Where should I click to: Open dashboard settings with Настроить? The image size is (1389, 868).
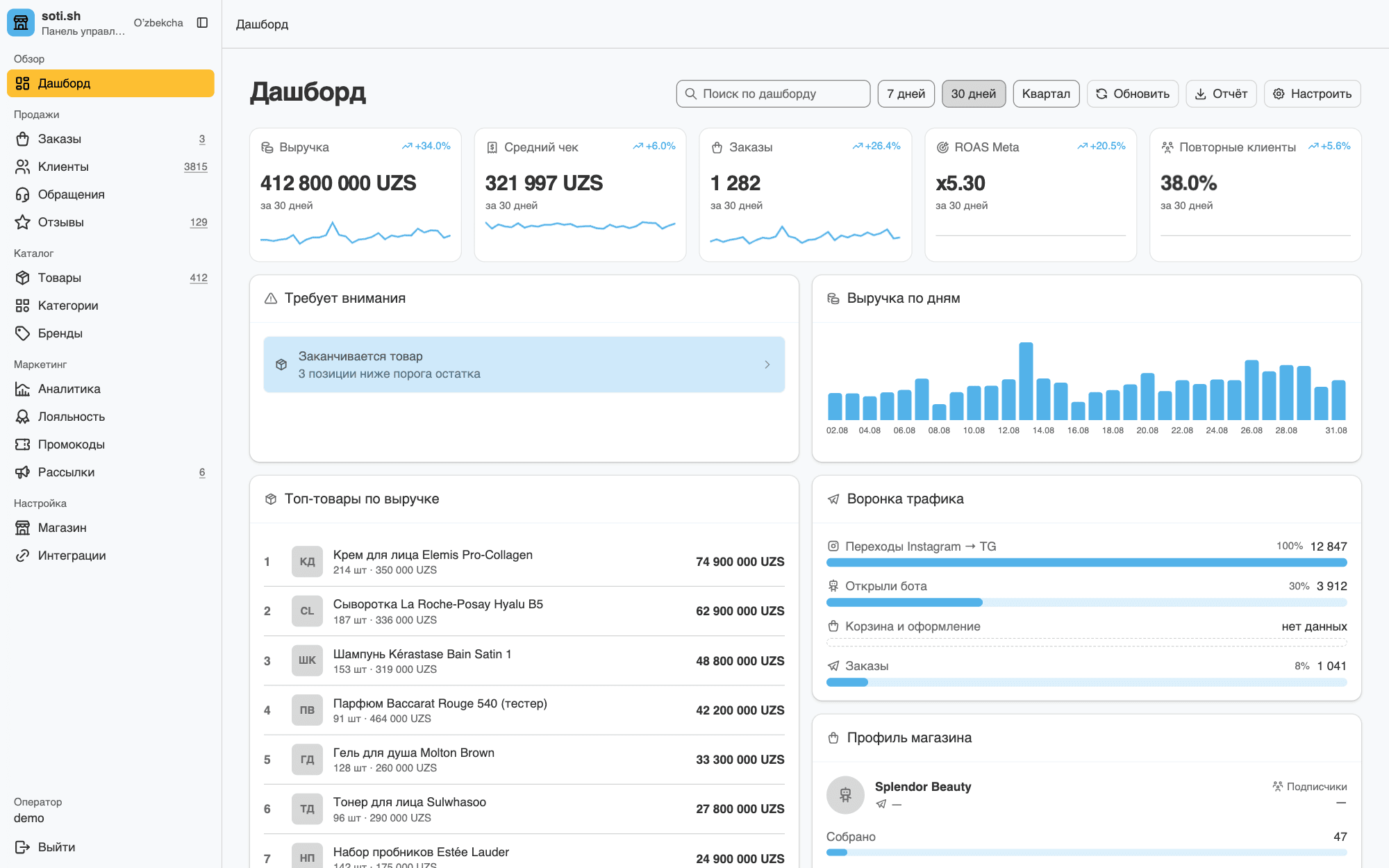(x=1312, y=94)
